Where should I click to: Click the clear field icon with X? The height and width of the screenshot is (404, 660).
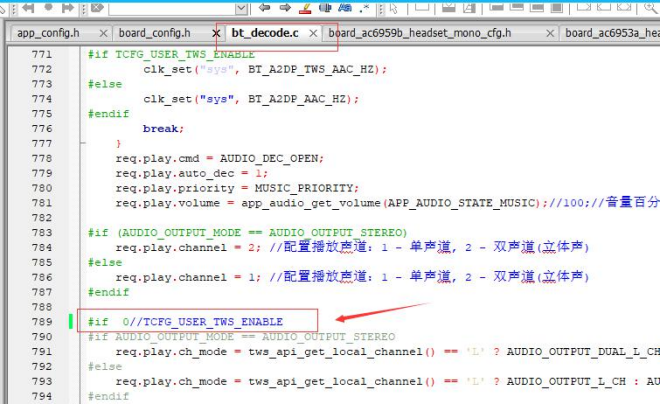(x=97, y=8)
